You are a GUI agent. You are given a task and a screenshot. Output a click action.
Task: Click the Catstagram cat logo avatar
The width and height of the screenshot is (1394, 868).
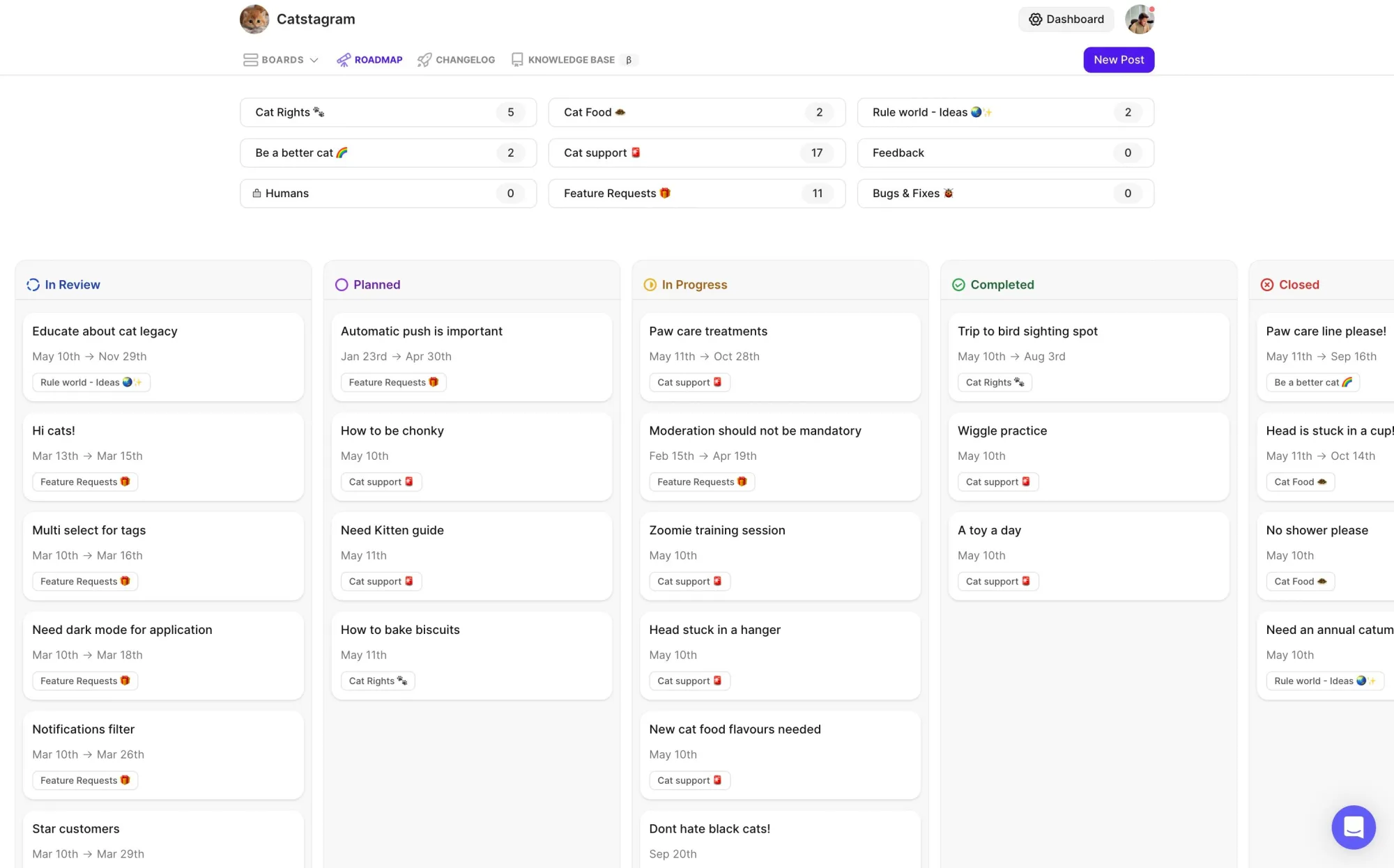click(254, 20)
